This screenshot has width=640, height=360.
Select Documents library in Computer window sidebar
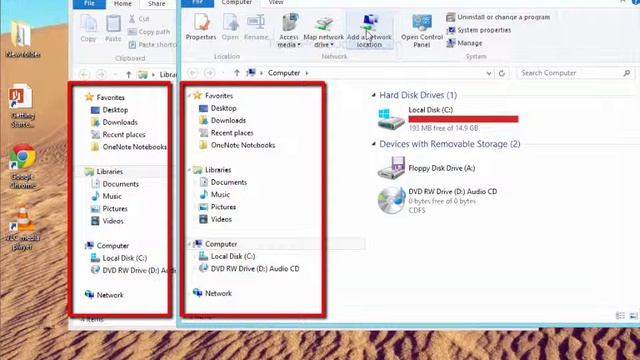coord(223,182)
